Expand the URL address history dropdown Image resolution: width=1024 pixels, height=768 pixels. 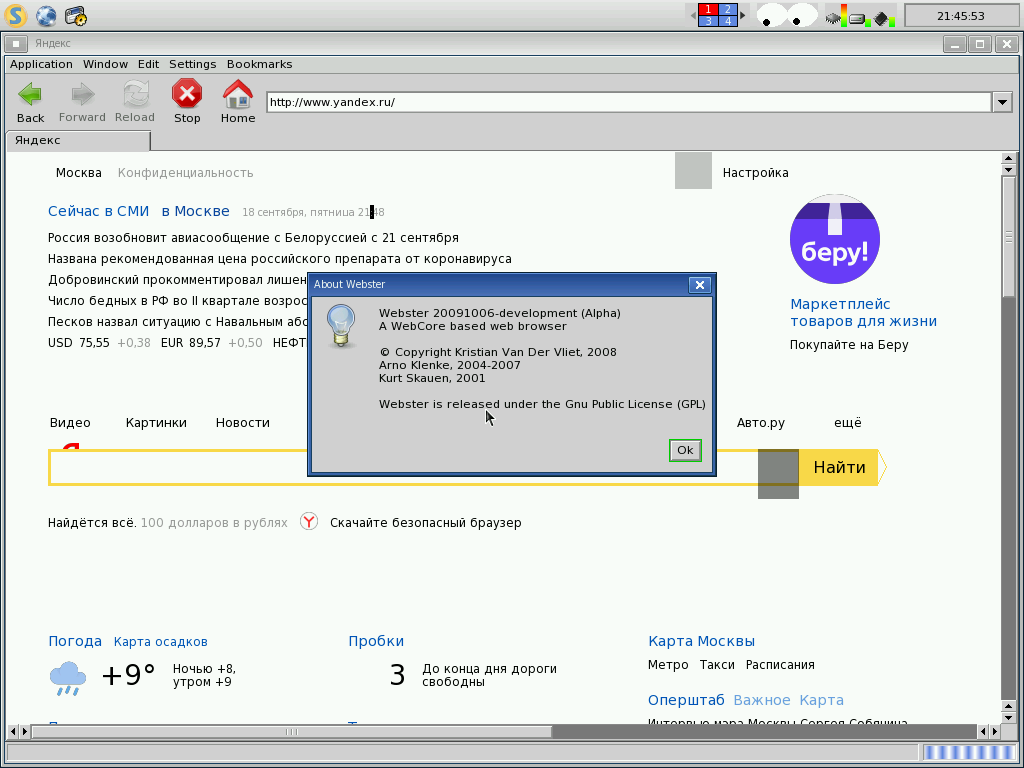point(1003,102)
